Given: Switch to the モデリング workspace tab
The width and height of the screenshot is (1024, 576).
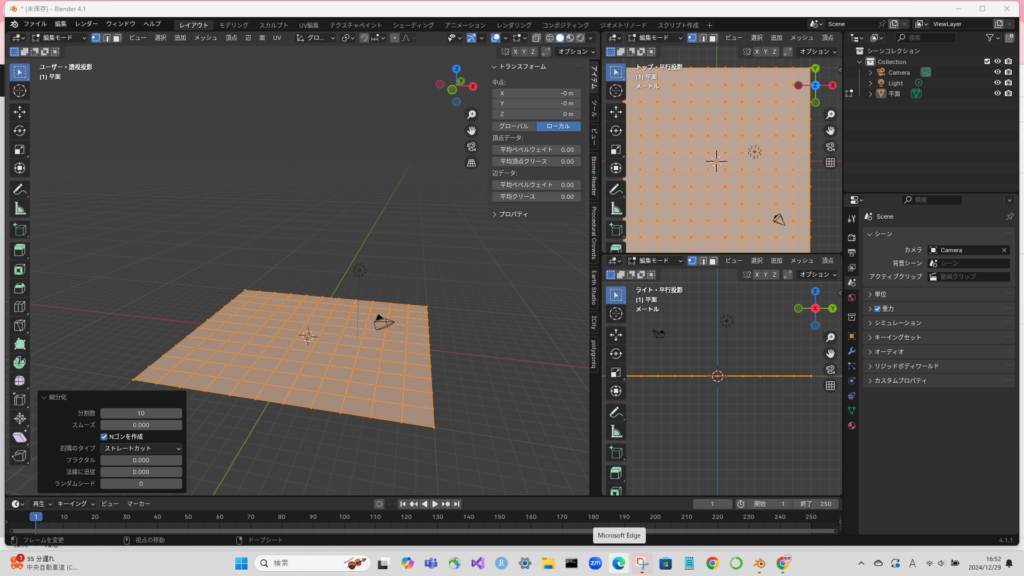Looking at the screenshot, I should point(234,23).
